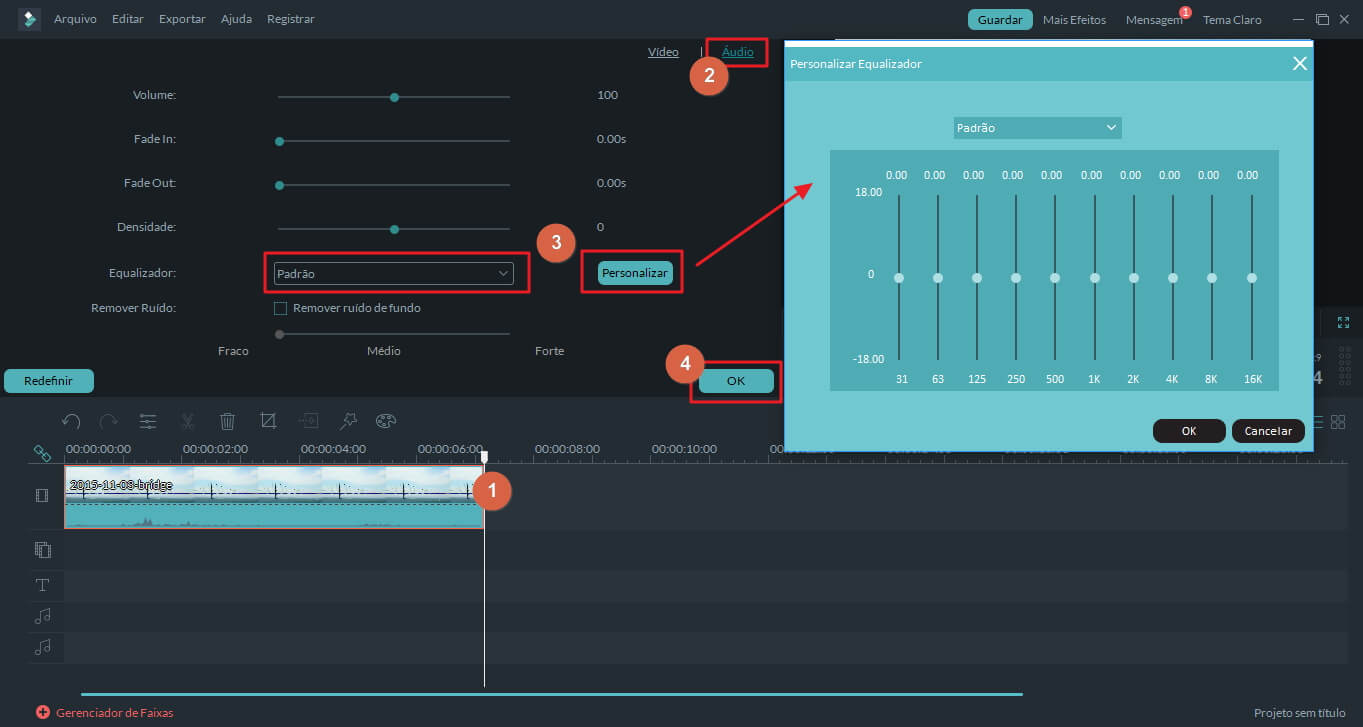
Task: Click Cancelar in the equalizer dialog
Action: pyautogui.click(x=1268, y=431)
